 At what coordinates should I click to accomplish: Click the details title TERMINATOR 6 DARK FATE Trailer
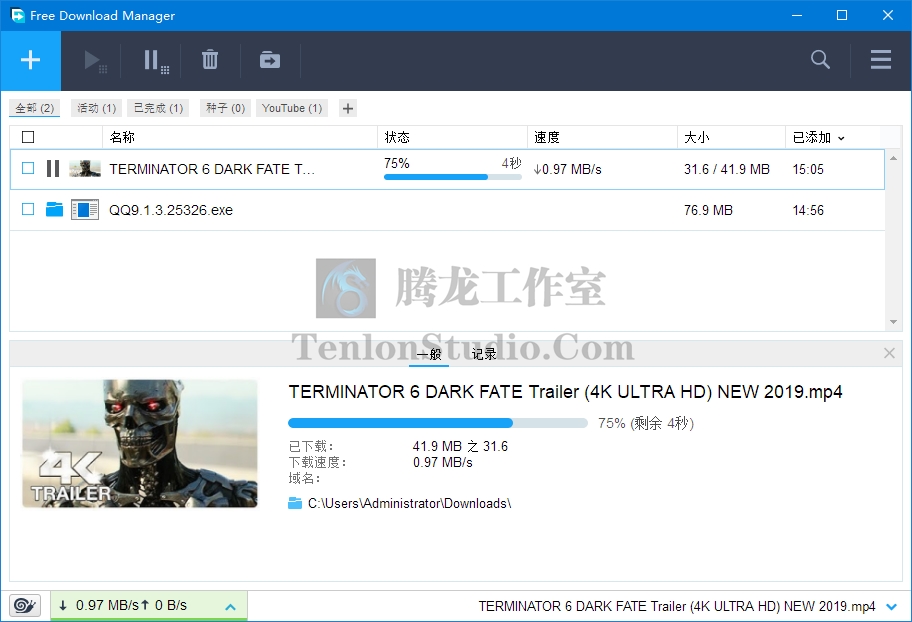[565, 392]
